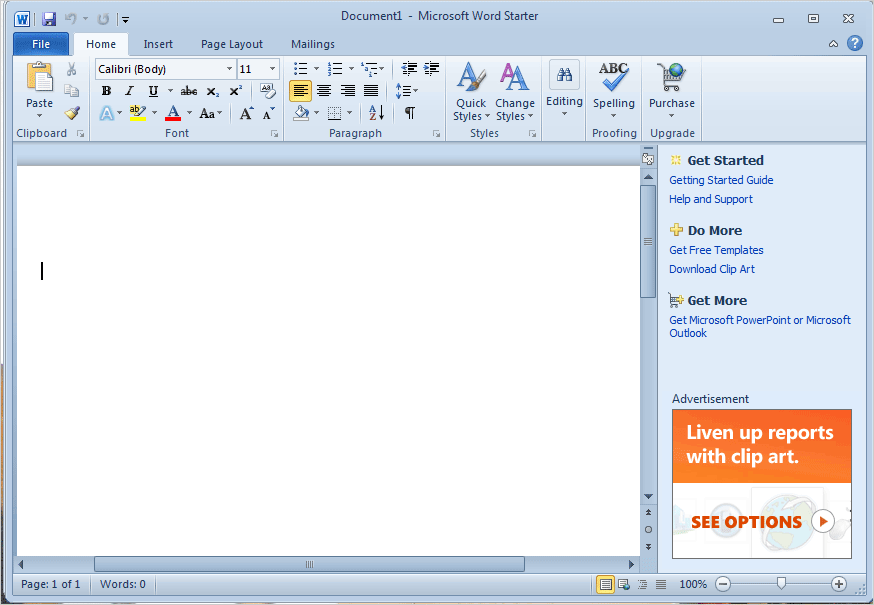Open the Change Styles menu

514,91
